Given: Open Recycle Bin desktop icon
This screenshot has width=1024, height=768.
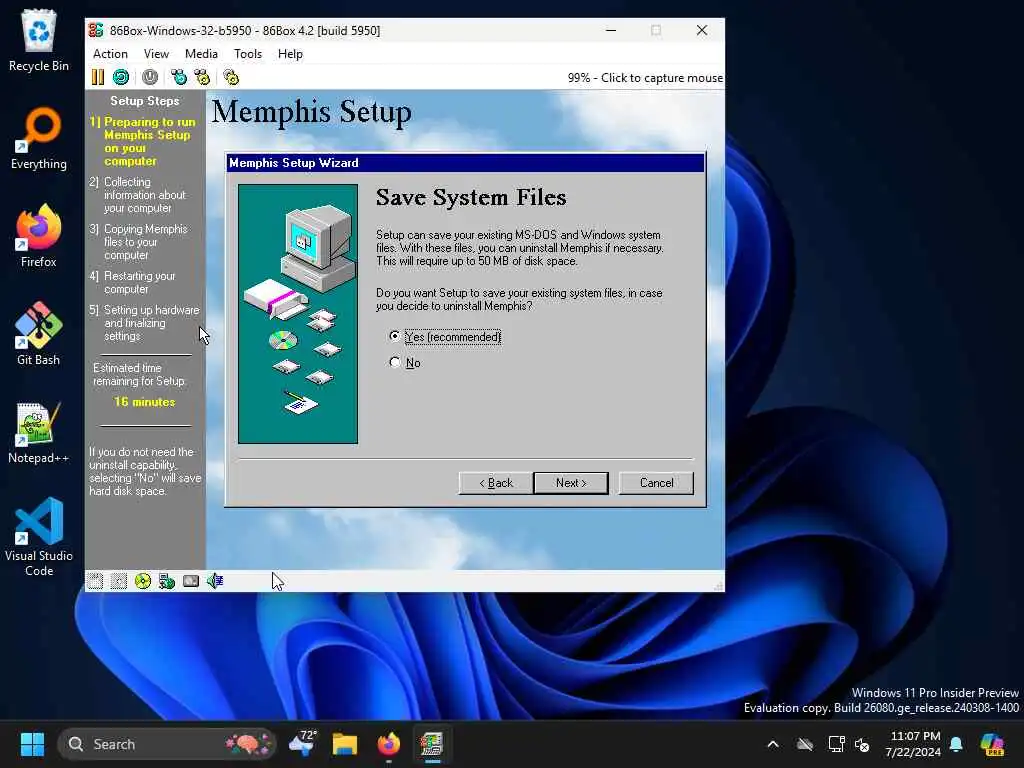Looking at the screenshot, I should (39, 40).
